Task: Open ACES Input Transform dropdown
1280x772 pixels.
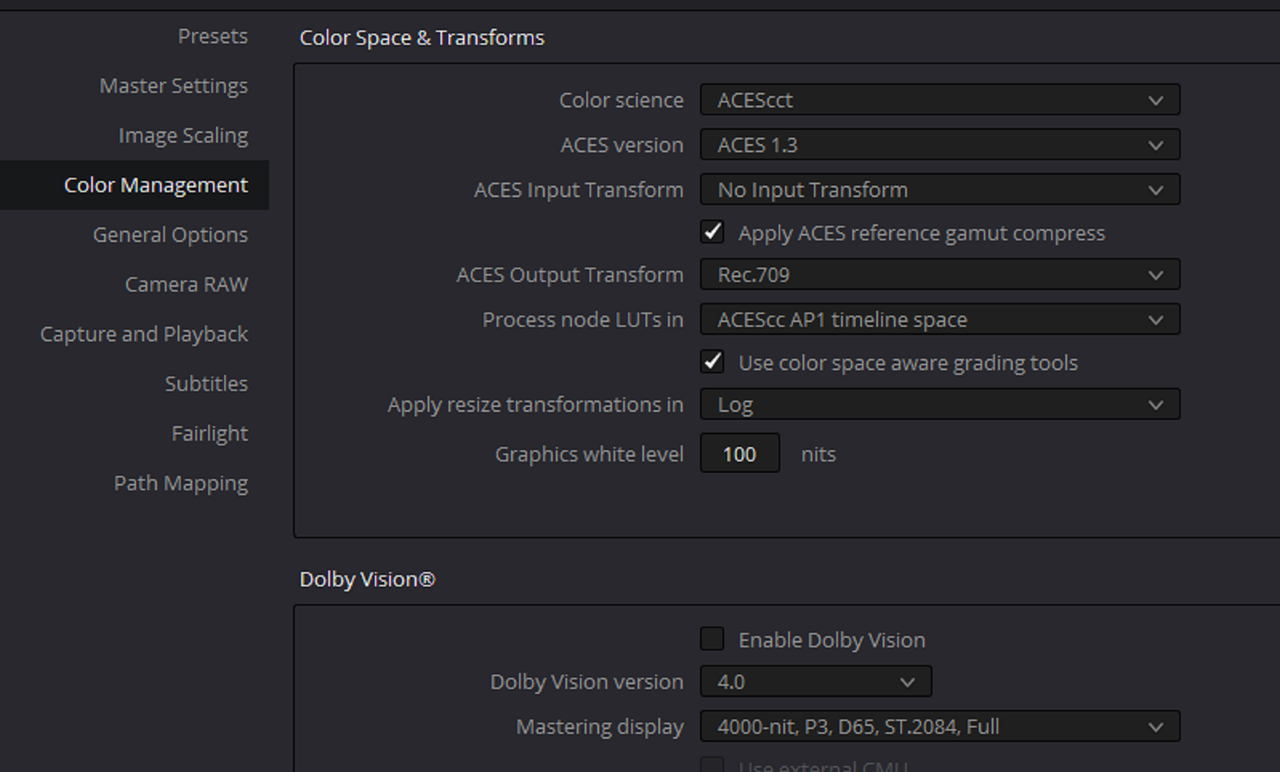Action: point(940,190)
